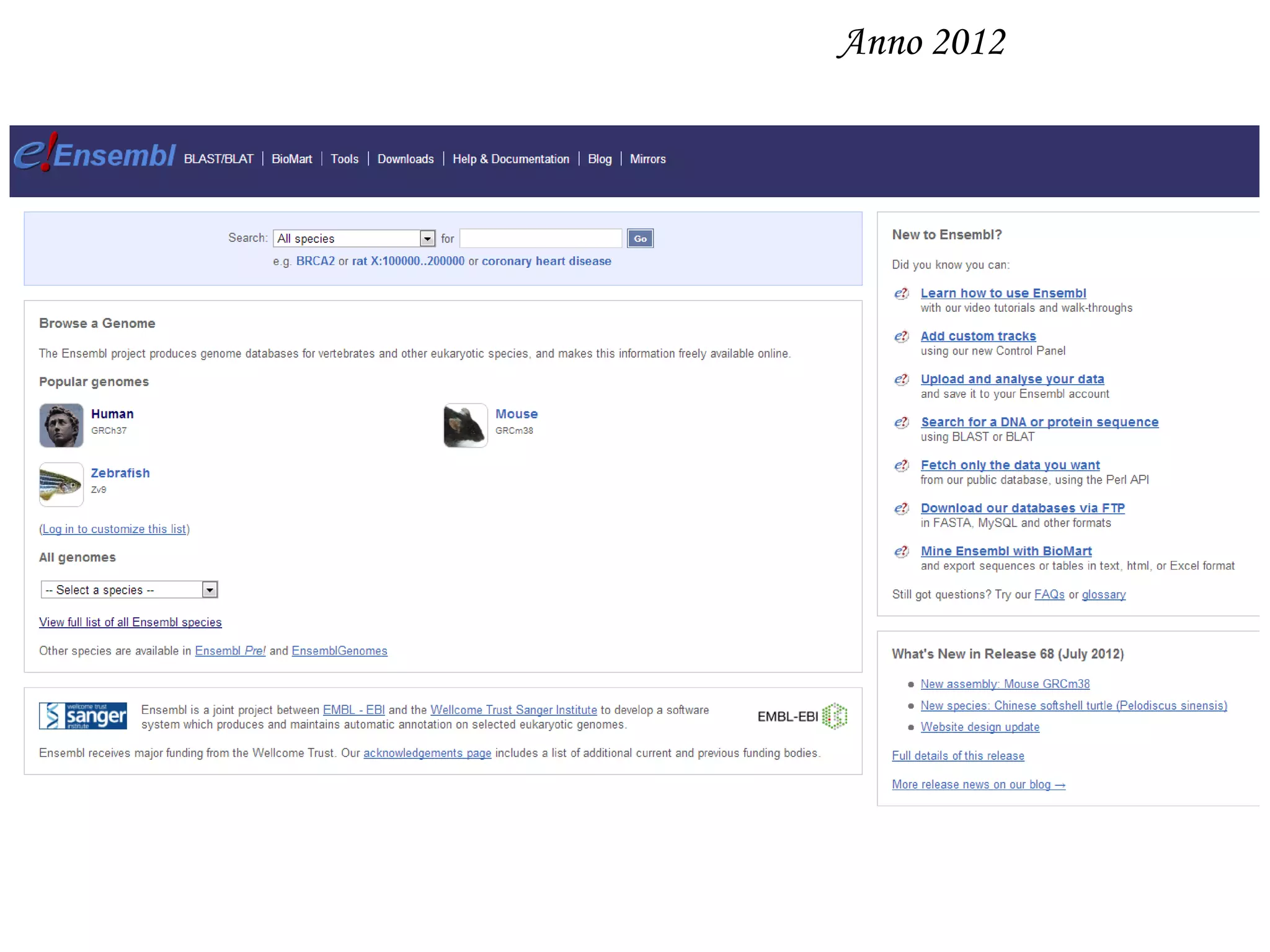Image resolution: width=1270 pixels, height=952 pixels.
Task: Click the BRCA2 example link
Action: (315, 262)
